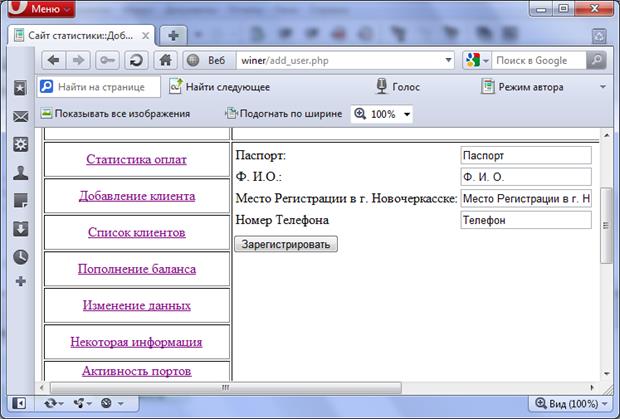Click the horizontal scrollbar thumb
Viewport: 620px width, 419px height.
click(226, 388)
